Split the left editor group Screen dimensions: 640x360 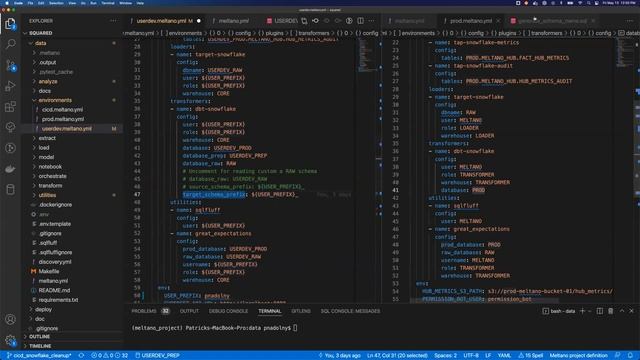[360, 21]
